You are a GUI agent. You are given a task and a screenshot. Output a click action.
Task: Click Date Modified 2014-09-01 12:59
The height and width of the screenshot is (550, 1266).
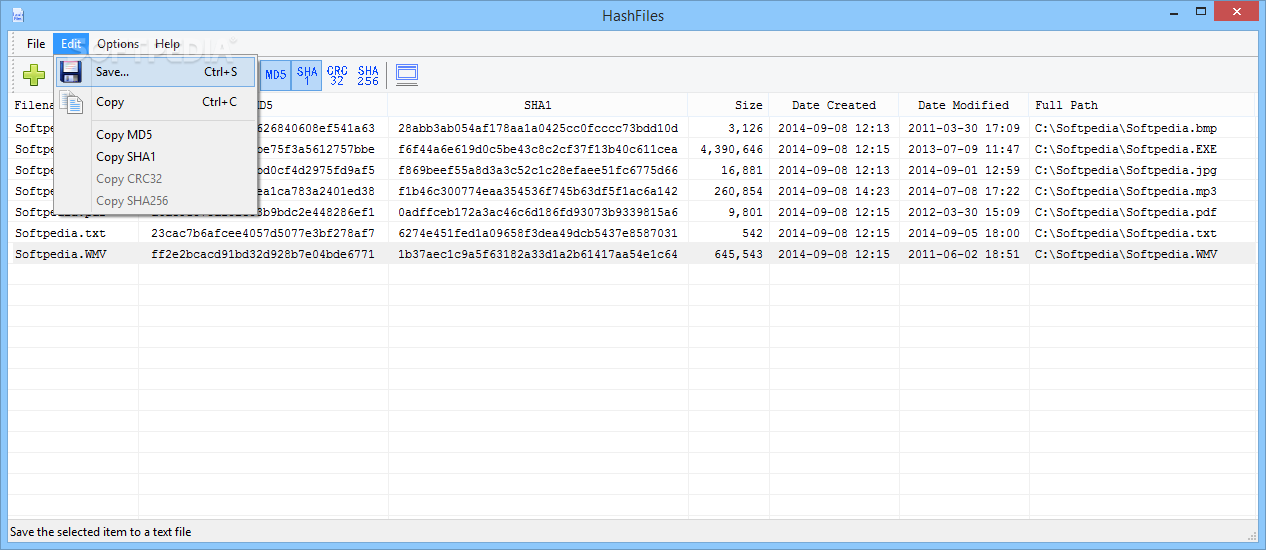(x=964, y=170)
